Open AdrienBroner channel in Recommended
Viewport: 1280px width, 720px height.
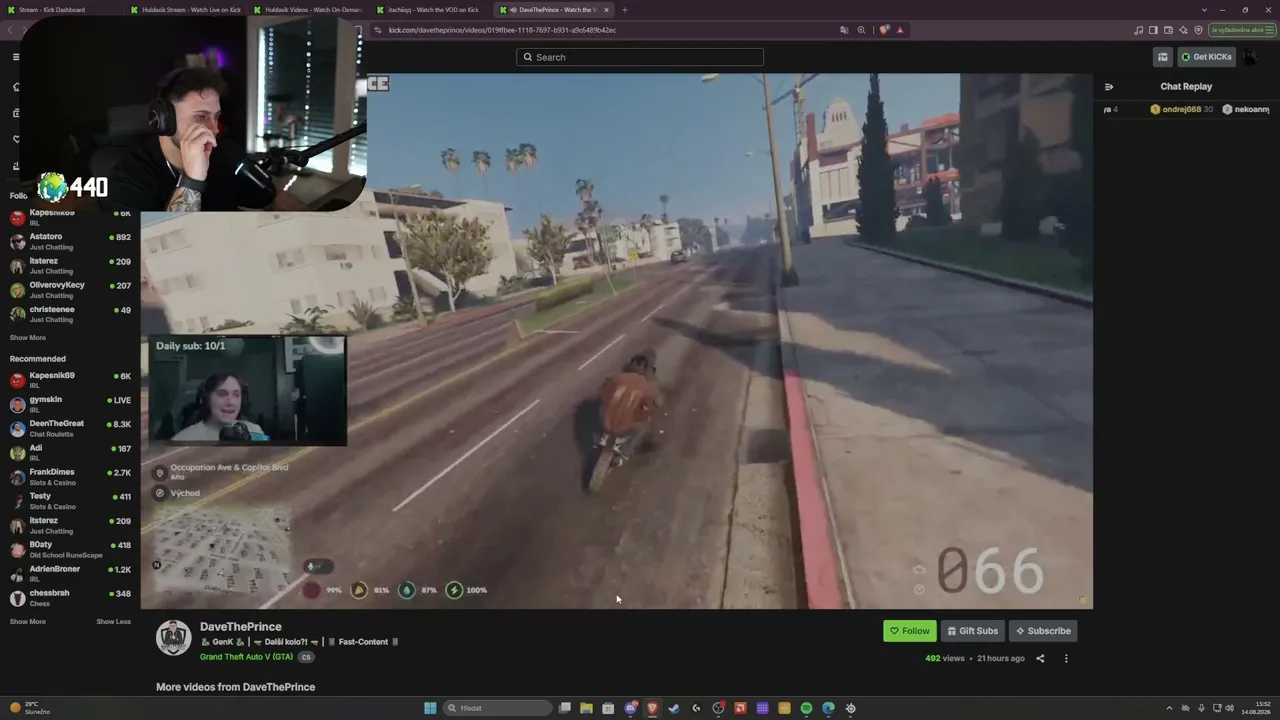[70, 574]
